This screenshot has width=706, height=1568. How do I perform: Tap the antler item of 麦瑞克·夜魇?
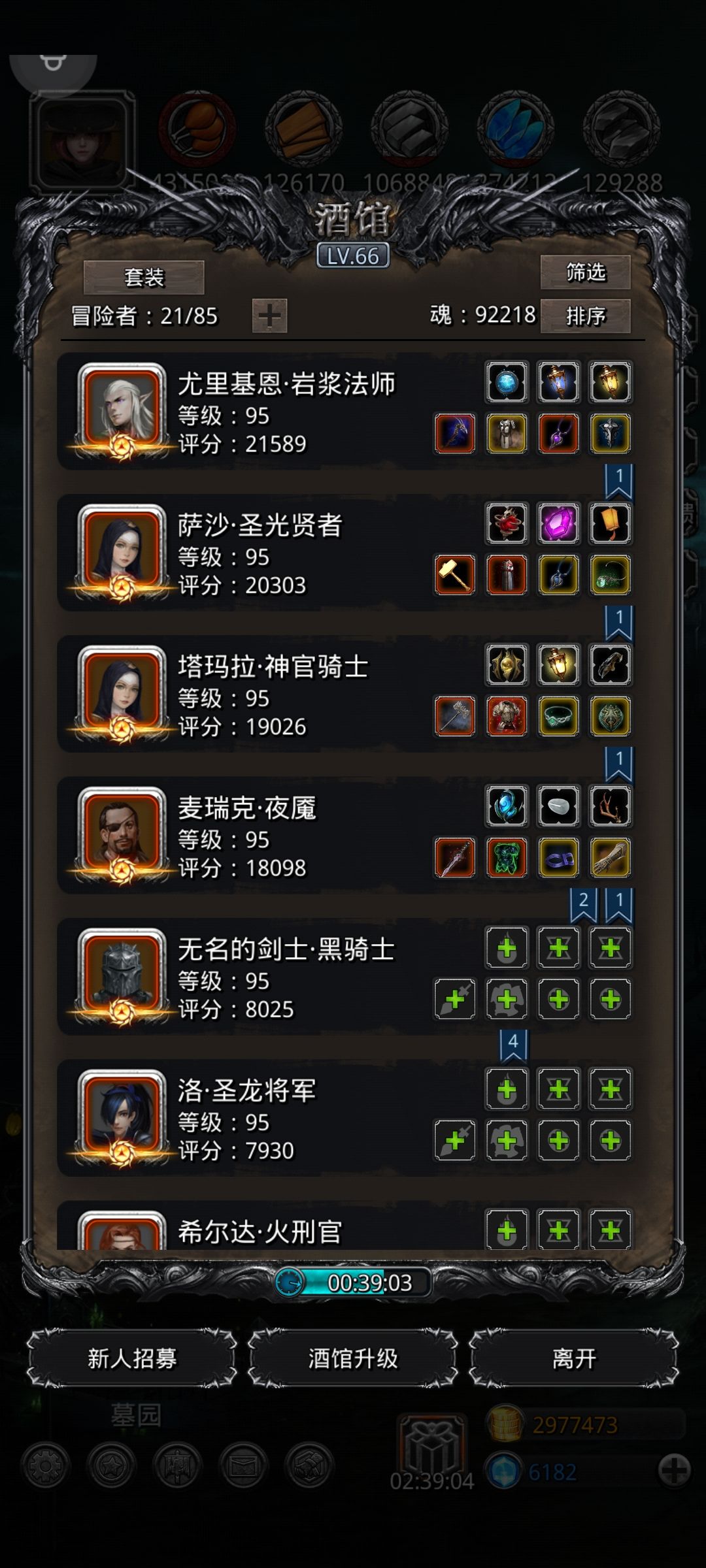click(610, 806)
